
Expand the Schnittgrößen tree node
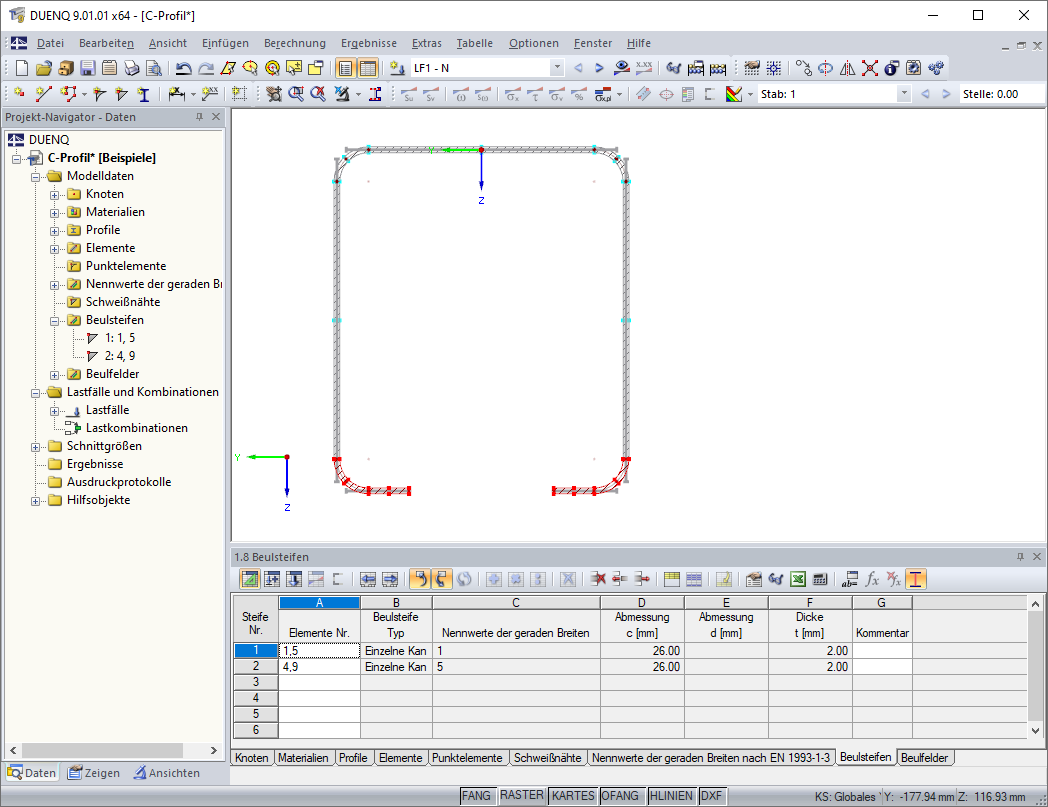coord(35,447)
